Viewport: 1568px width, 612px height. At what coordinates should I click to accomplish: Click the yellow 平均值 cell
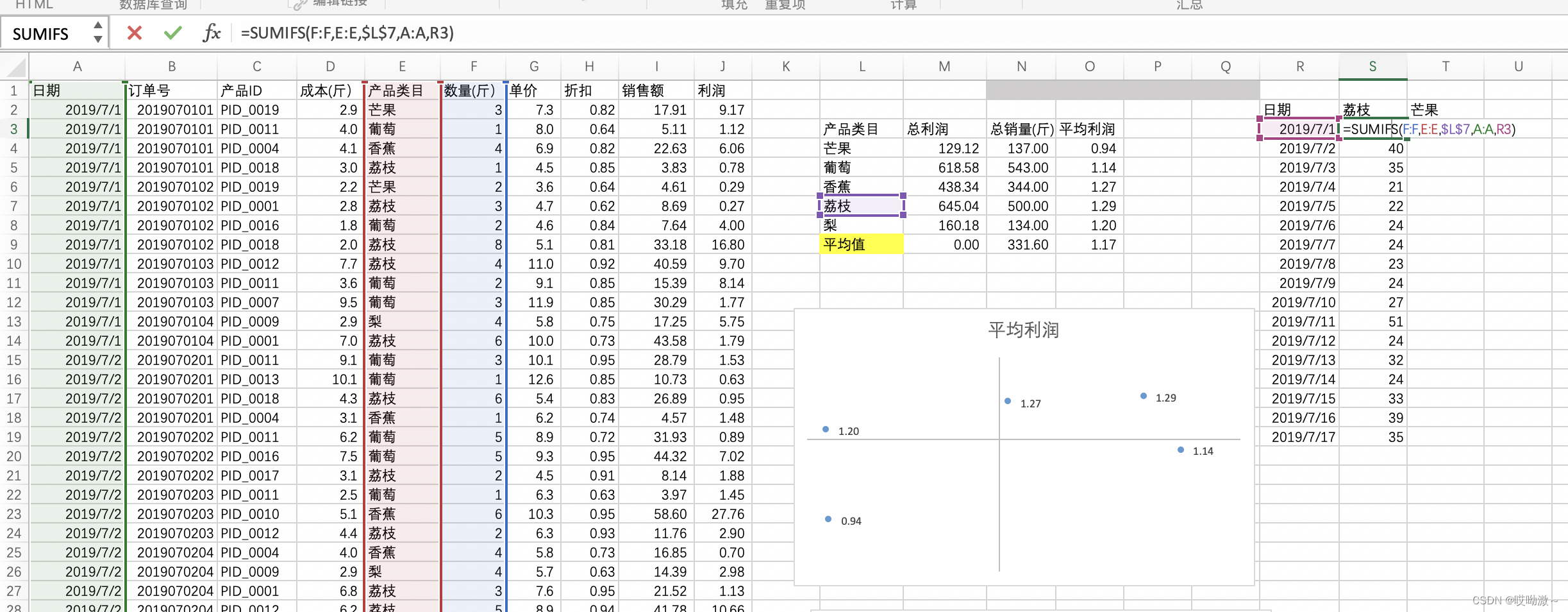(862, 244)
